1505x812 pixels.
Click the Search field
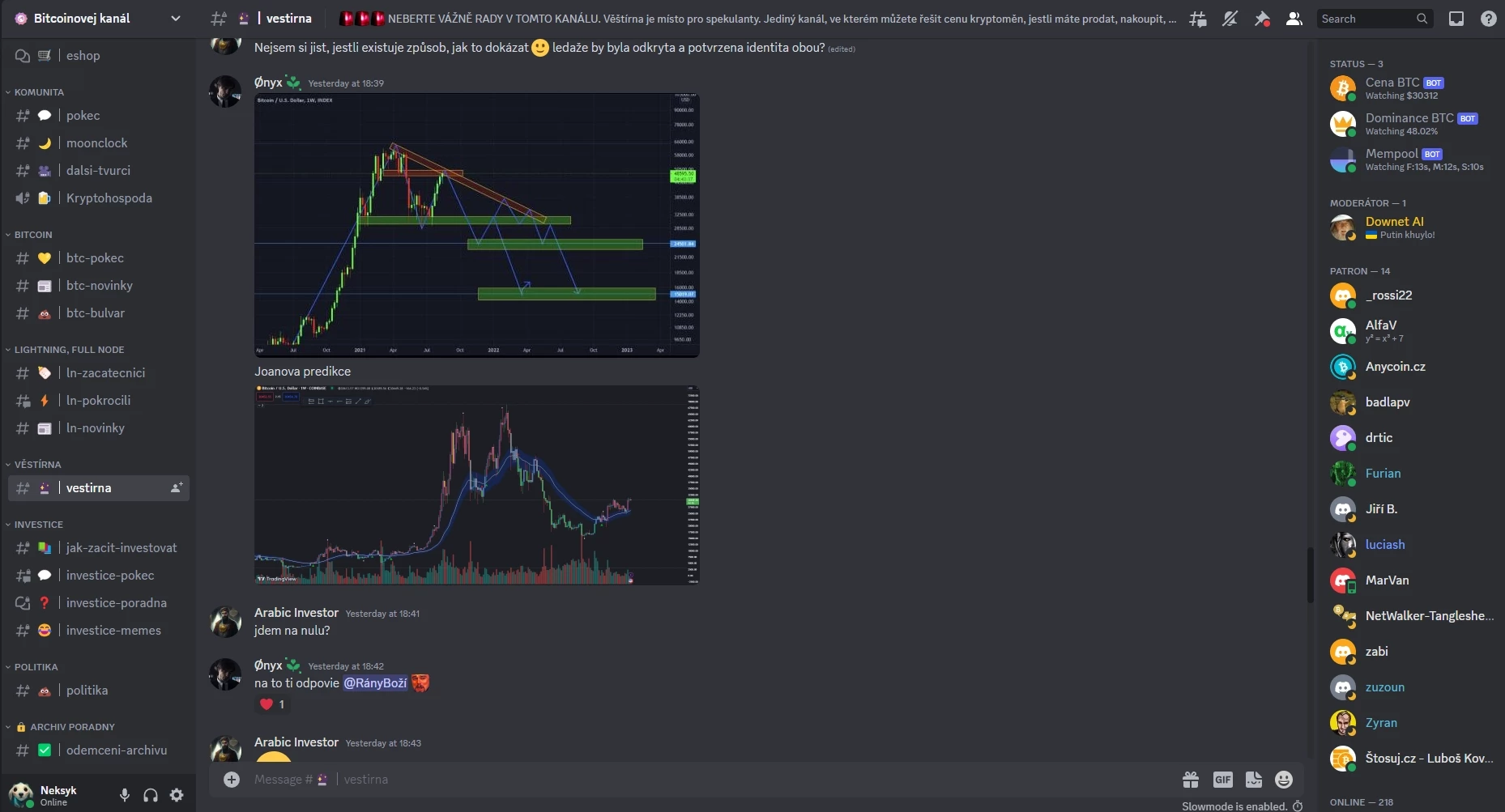pyautogui.click(x=1374, y=19)
